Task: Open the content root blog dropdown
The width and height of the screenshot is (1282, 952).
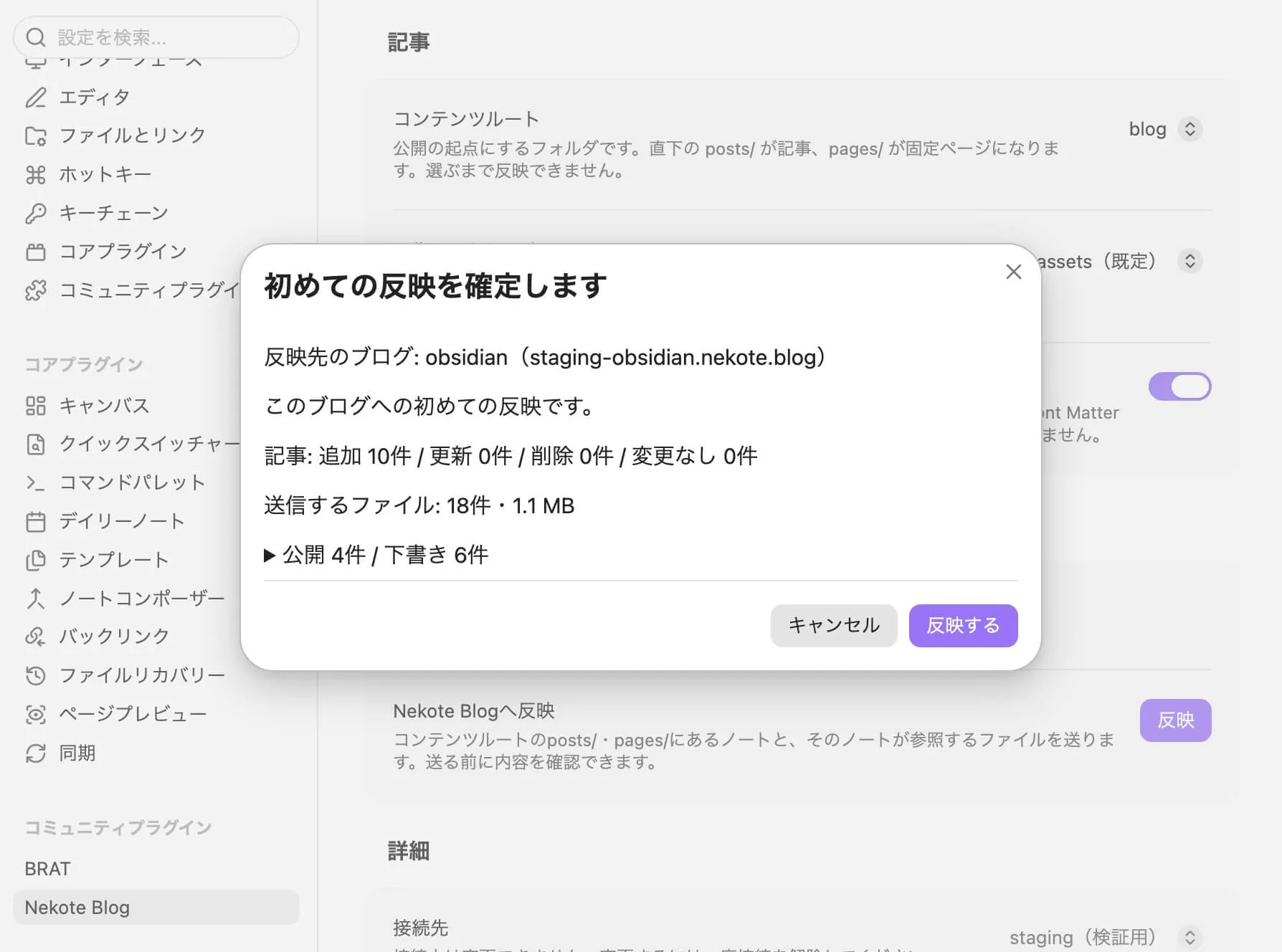Action: (1165, 129)
